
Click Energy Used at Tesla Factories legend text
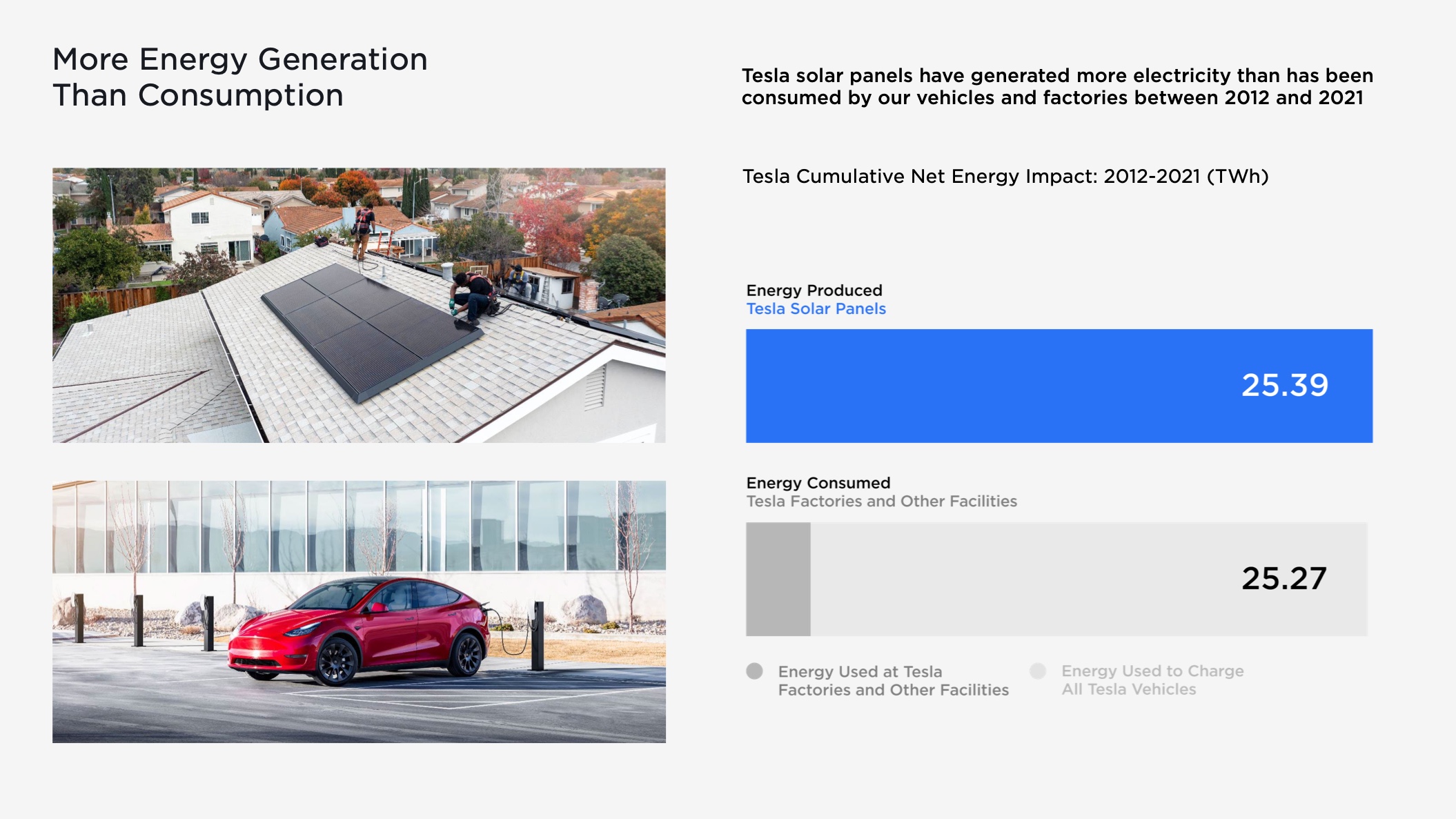tap(893, 680)
